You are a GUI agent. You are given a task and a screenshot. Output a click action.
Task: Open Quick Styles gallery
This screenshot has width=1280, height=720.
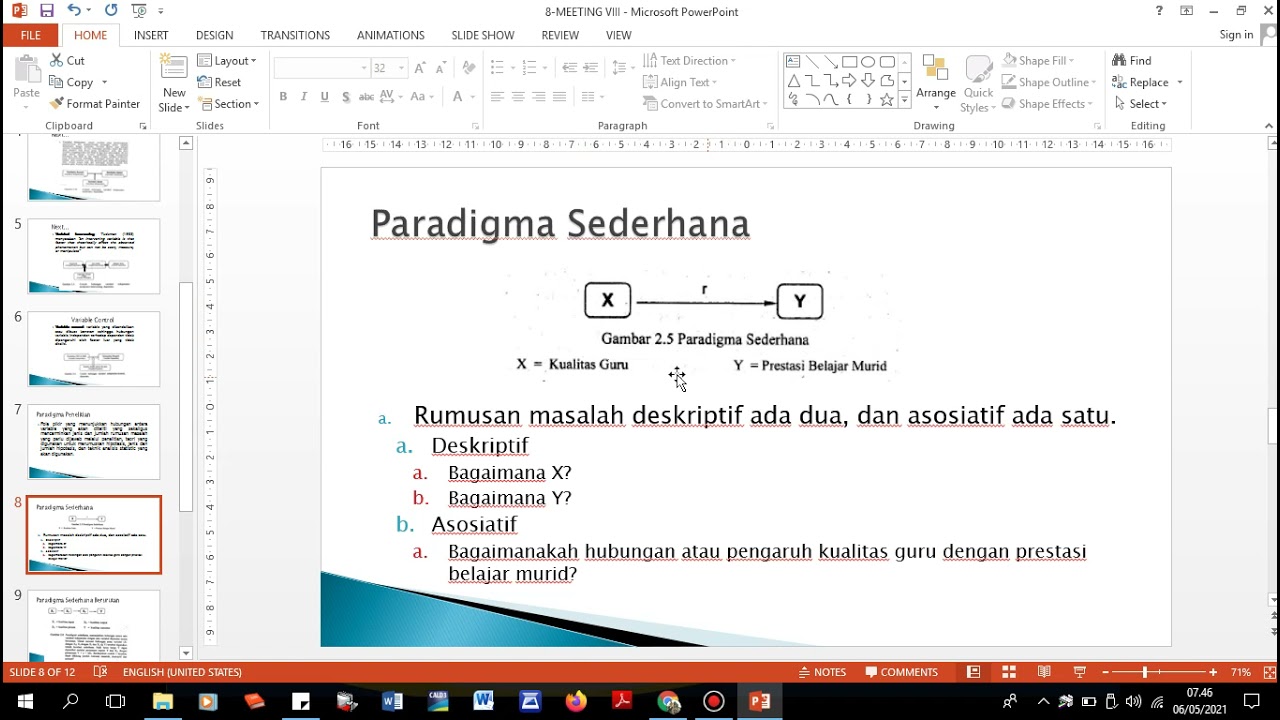point(978,84)
